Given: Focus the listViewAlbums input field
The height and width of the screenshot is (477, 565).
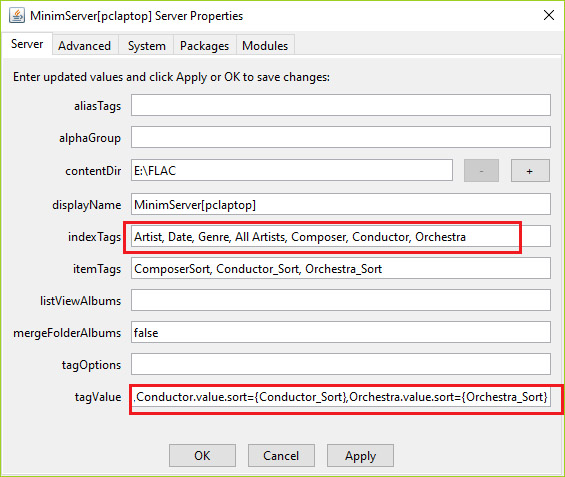Looking at the screenshot, I should coord(341,300).
